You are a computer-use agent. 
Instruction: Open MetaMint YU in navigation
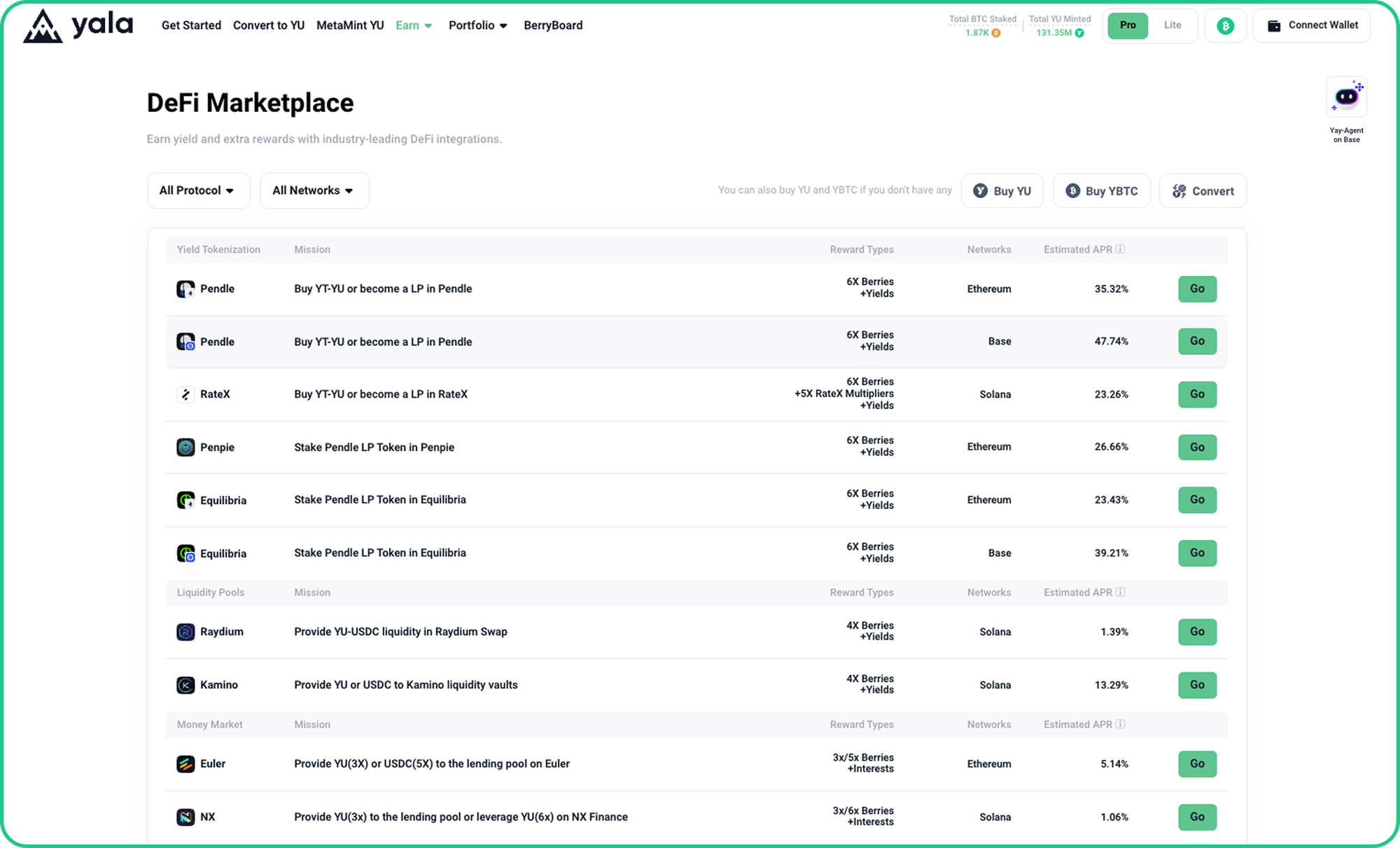(x=350, y=25)
